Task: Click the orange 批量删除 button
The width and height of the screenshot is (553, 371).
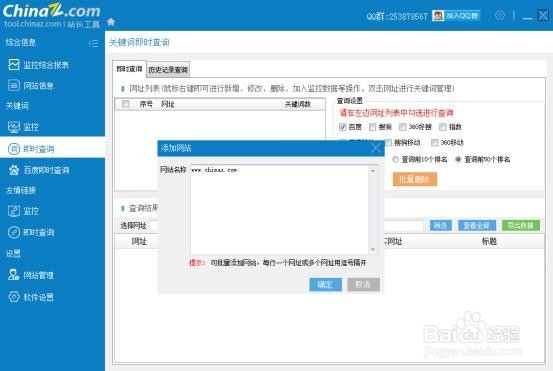Action: [x=415, y=180]
